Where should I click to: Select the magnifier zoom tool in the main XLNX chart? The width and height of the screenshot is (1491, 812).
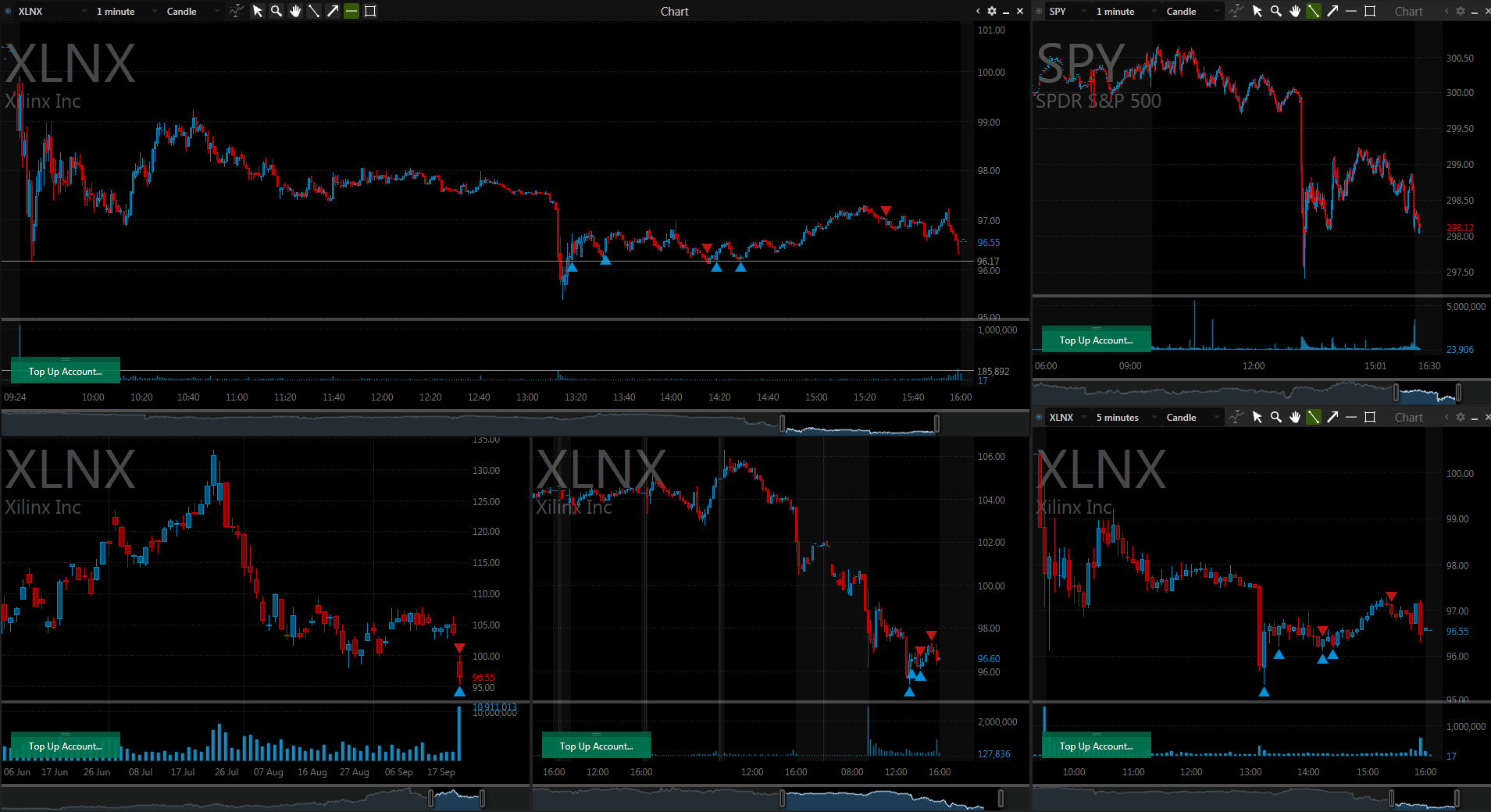click(x=276, y=11)
